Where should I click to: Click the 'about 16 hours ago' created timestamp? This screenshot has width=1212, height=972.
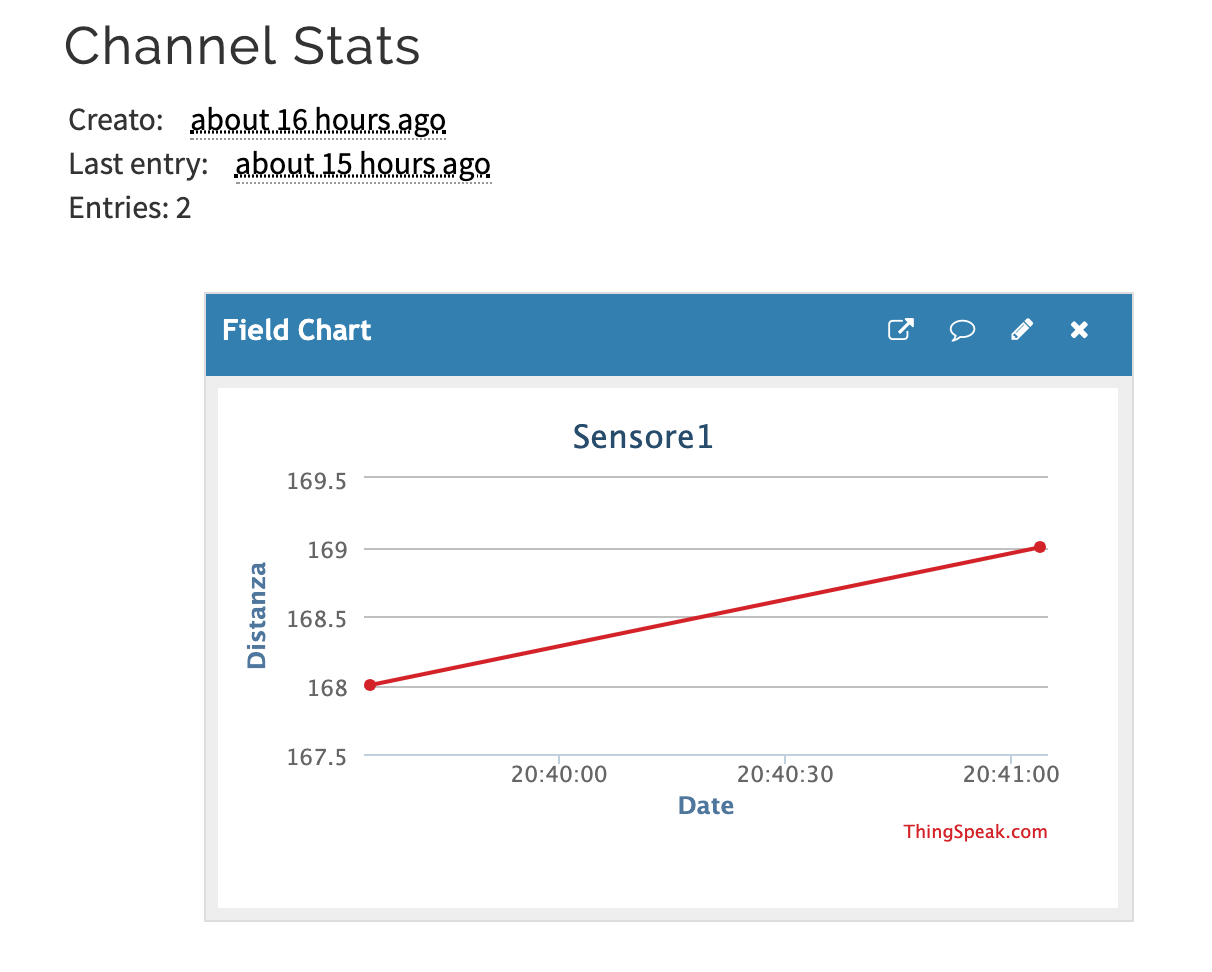(x=318, y=121)
